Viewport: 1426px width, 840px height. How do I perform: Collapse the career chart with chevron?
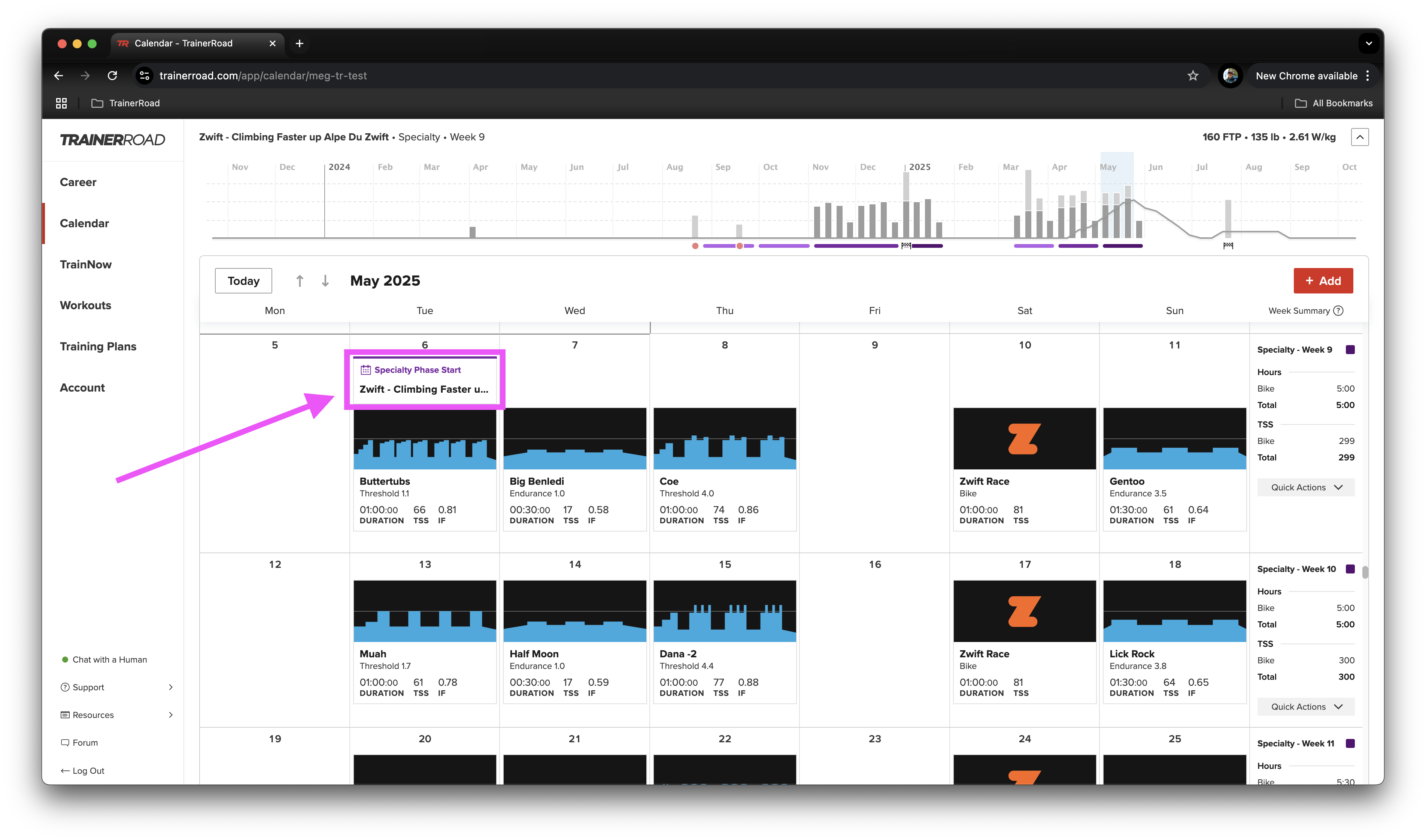coord(1359,137)
